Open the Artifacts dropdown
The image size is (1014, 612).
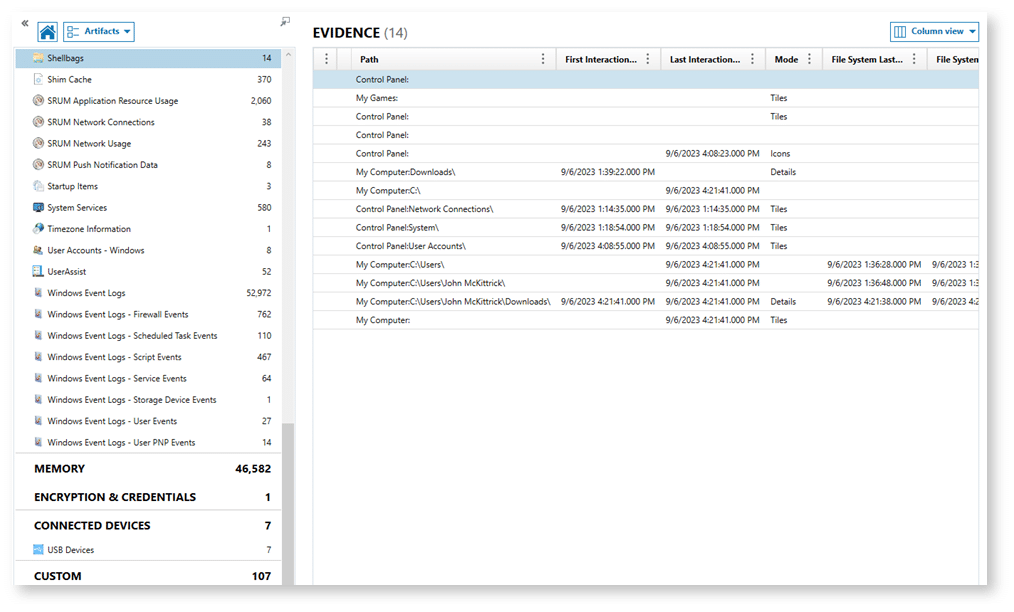point(98,30)
